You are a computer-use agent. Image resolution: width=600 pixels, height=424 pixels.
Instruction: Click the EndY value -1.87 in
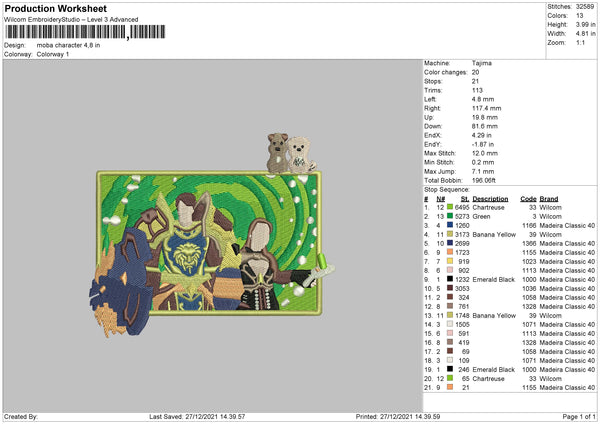483,144
